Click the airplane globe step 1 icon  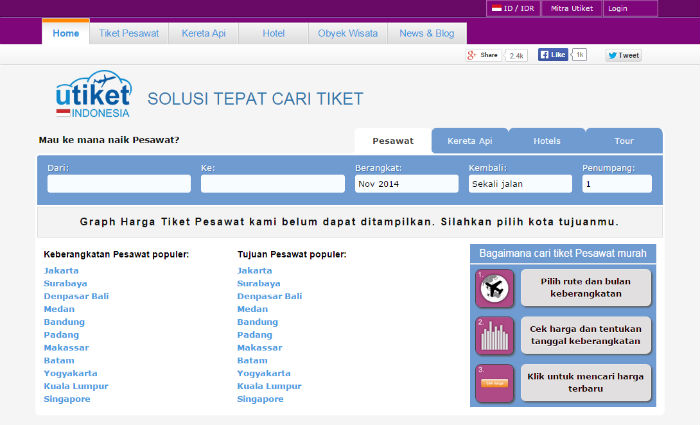tap(494, 288)
